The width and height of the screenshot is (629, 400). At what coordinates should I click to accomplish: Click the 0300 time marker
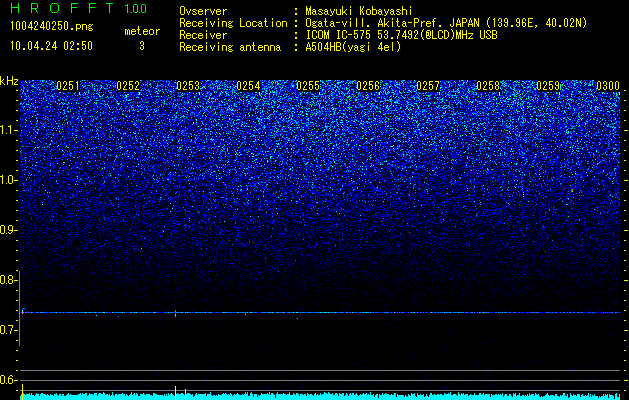[608, 86]
